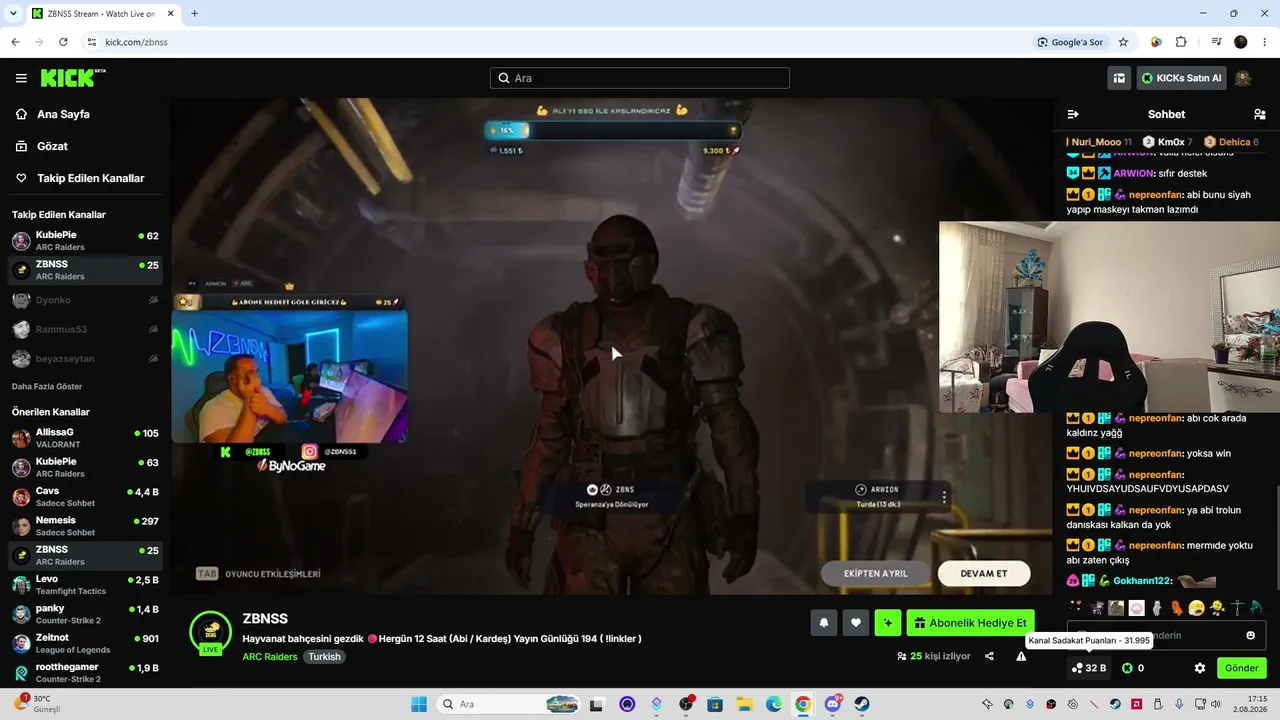The image size is (1280, 720).
Task: Open Windows Start menu
Action: 419,704
